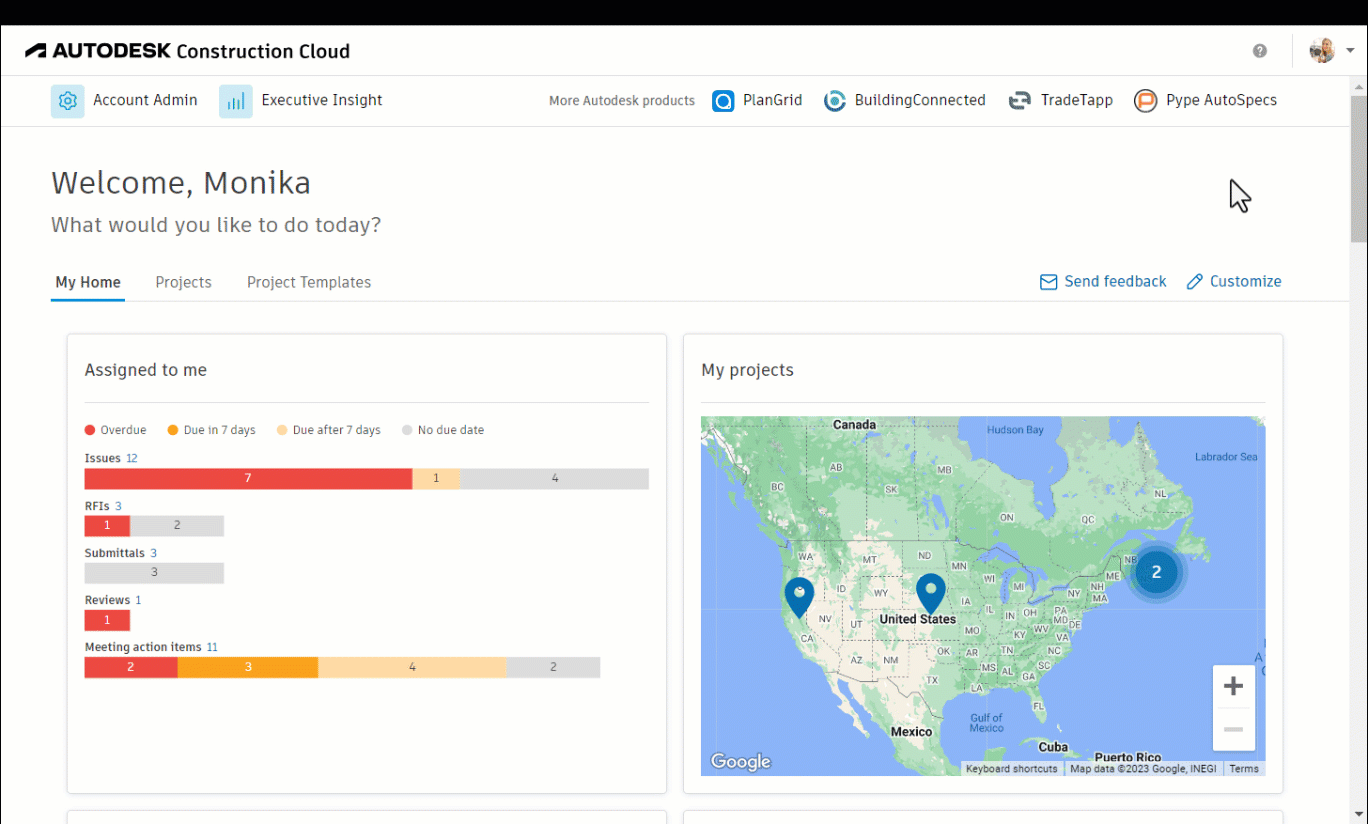Launch TradeTapp via its icon
1368x824 pixels.
coord(1020,101)
